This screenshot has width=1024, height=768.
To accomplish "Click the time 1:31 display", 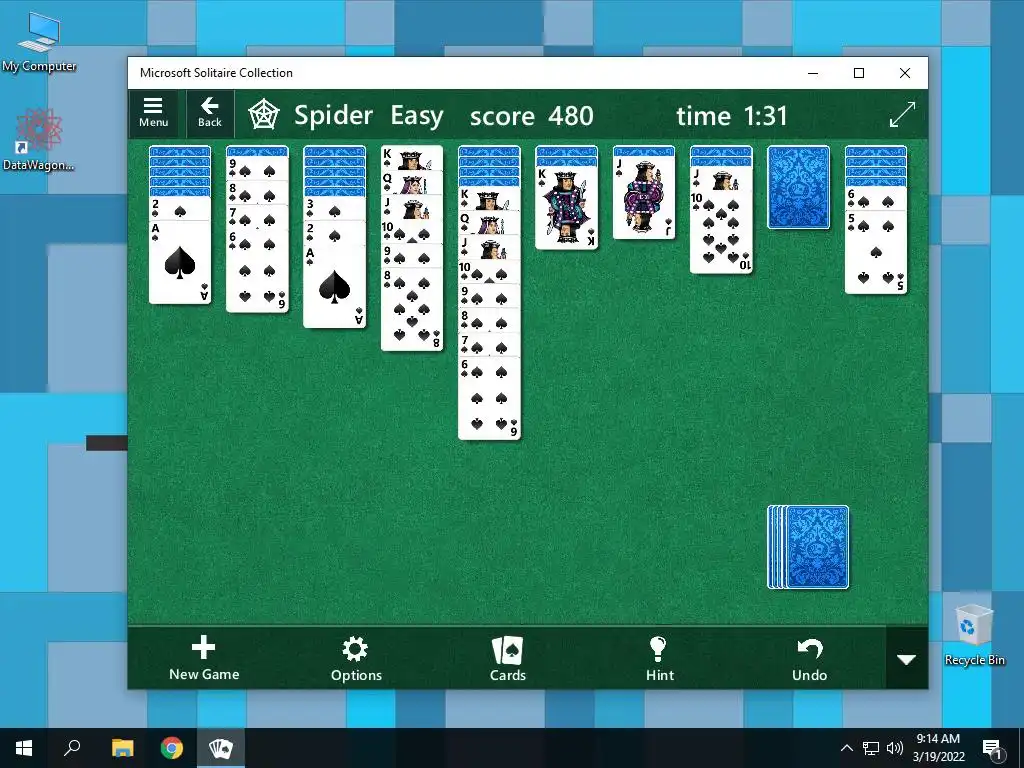I will pos(731,116).
